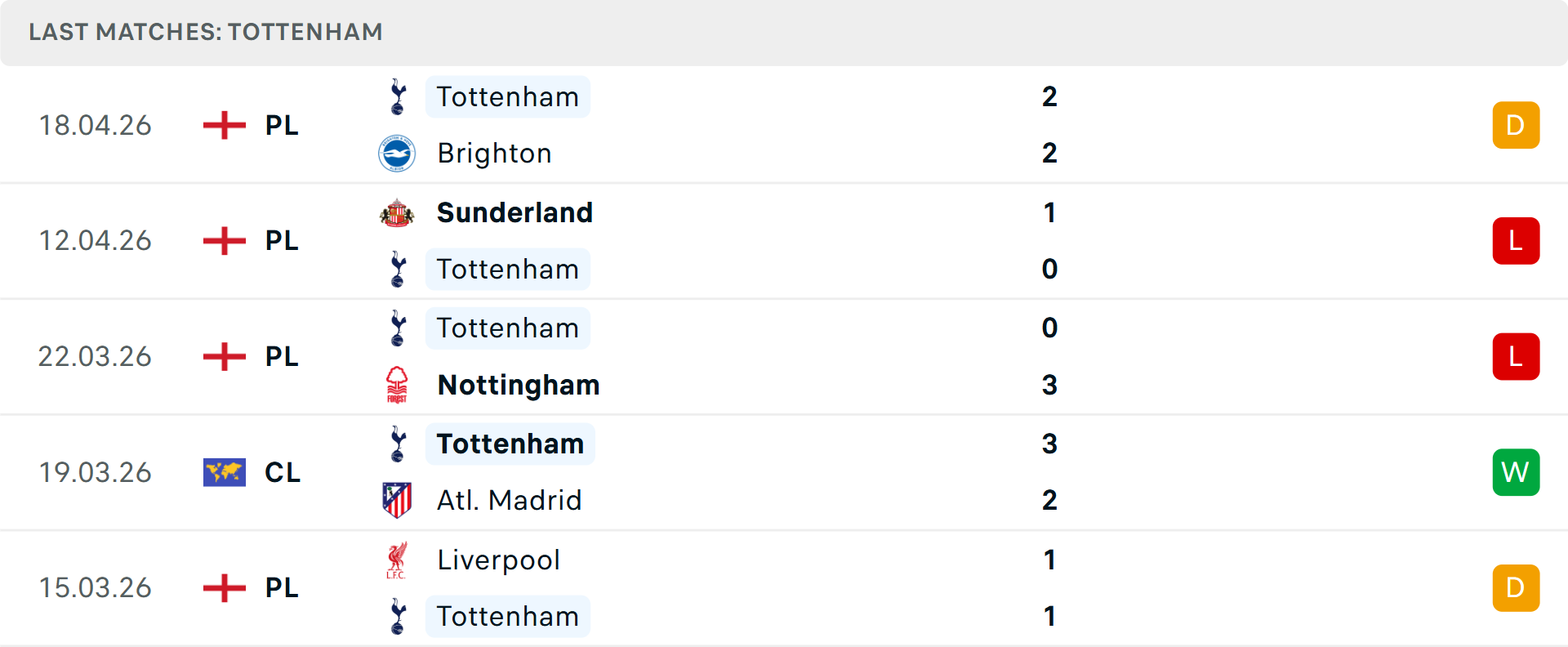Click the D badge for Liverpool match

tap(1516, 588)
